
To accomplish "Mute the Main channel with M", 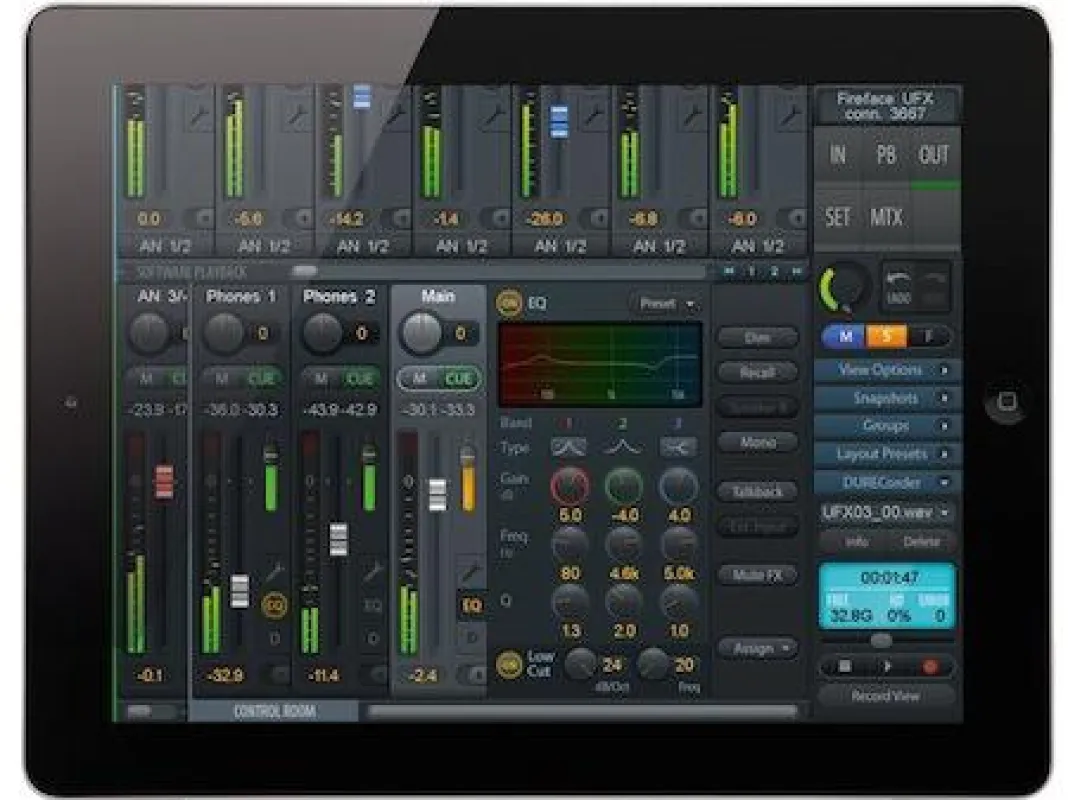I will coord(419,379).
